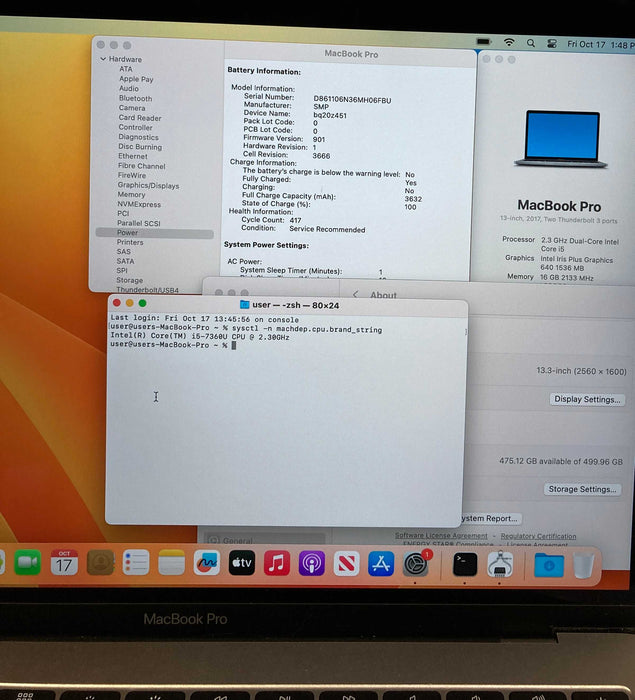Select Printers in hardware list
Screen dimensions: 635x700
pos(130,242)
